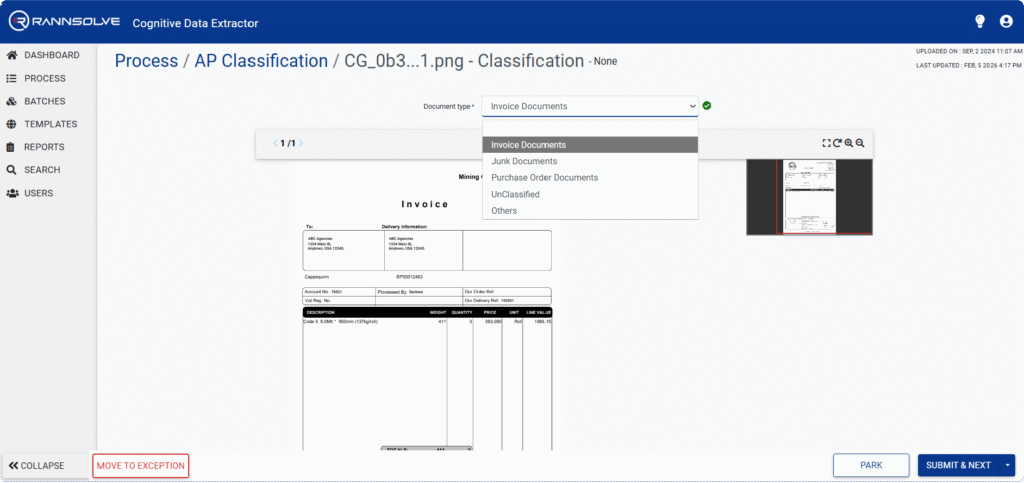The image size is (1024, 483).
Task: Click the lightbulb tips icon
Action: [x=980, y=21]
